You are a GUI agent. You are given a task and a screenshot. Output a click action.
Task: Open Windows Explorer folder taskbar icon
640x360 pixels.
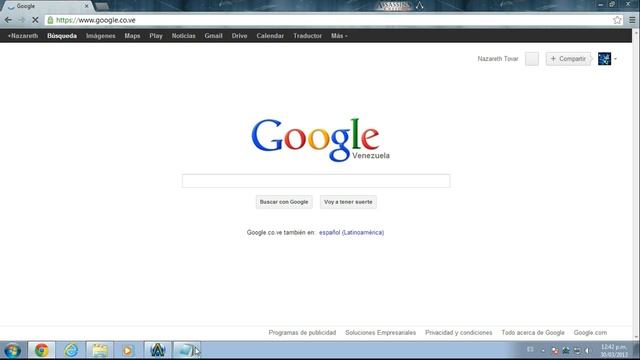100,350
